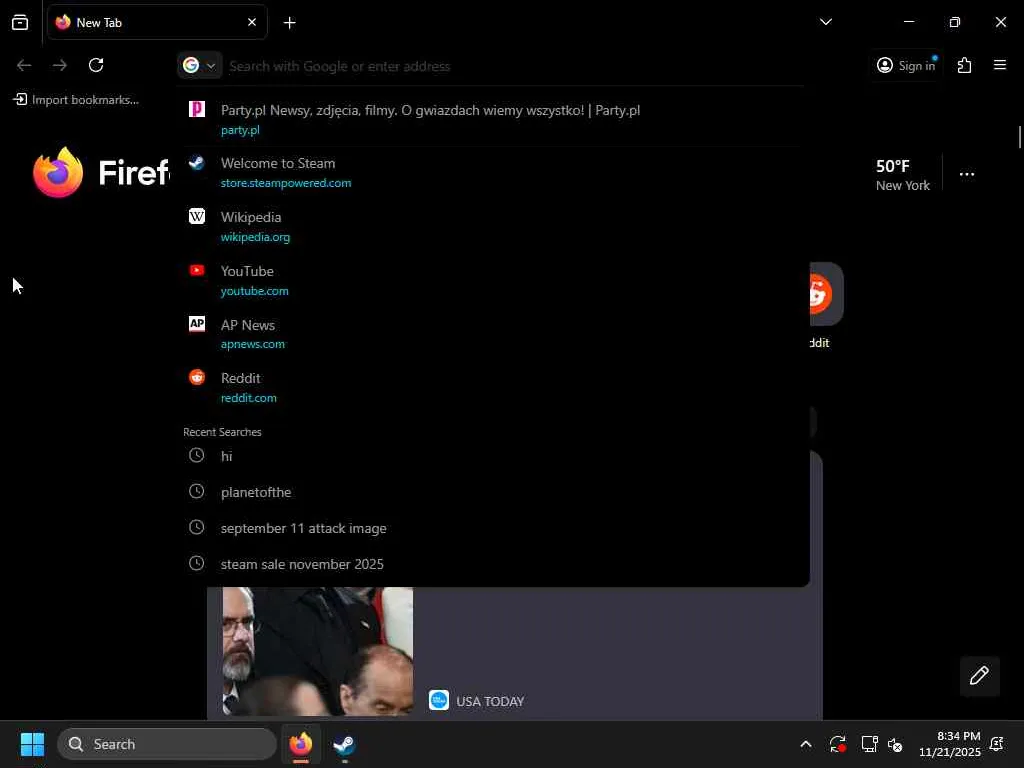Click the Reddit favicon in suggestions
The height and width of the screenshot is (768, 1024).
tap(197, 377)
